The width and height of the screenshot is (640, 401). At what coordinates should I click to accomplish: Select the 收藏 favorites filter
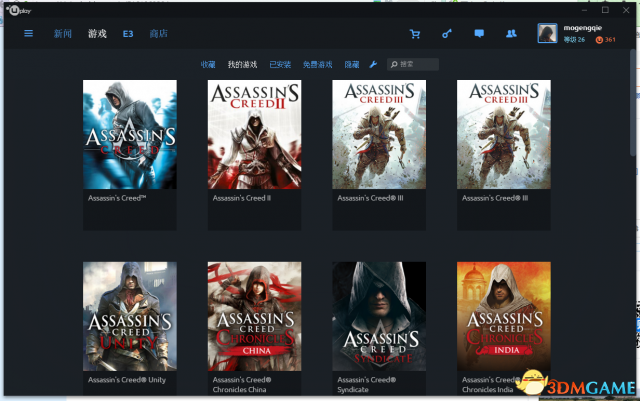[x=208, y=65]
